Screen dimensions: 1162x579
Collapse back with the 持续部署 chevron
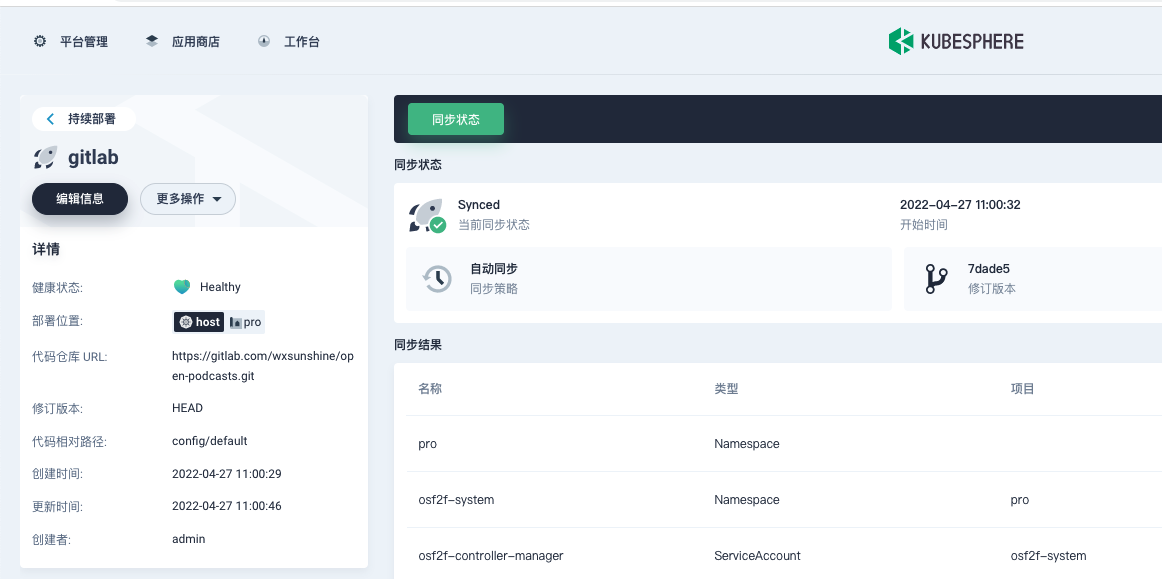tap(50, 118)
